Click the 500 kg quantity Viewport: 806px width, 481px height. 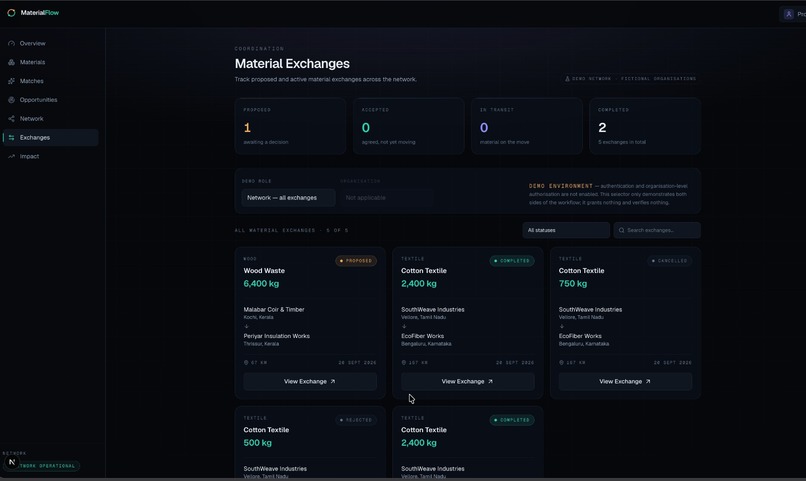(x=258, y=443)
